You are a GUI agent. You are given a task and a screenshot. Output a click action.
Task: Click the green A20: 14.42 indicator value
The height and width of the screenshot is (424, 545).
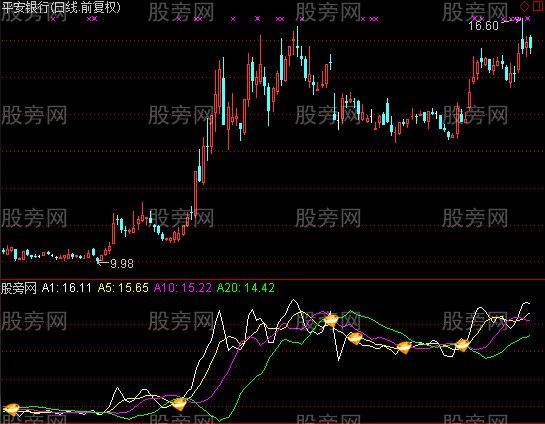tap(246, 288)
